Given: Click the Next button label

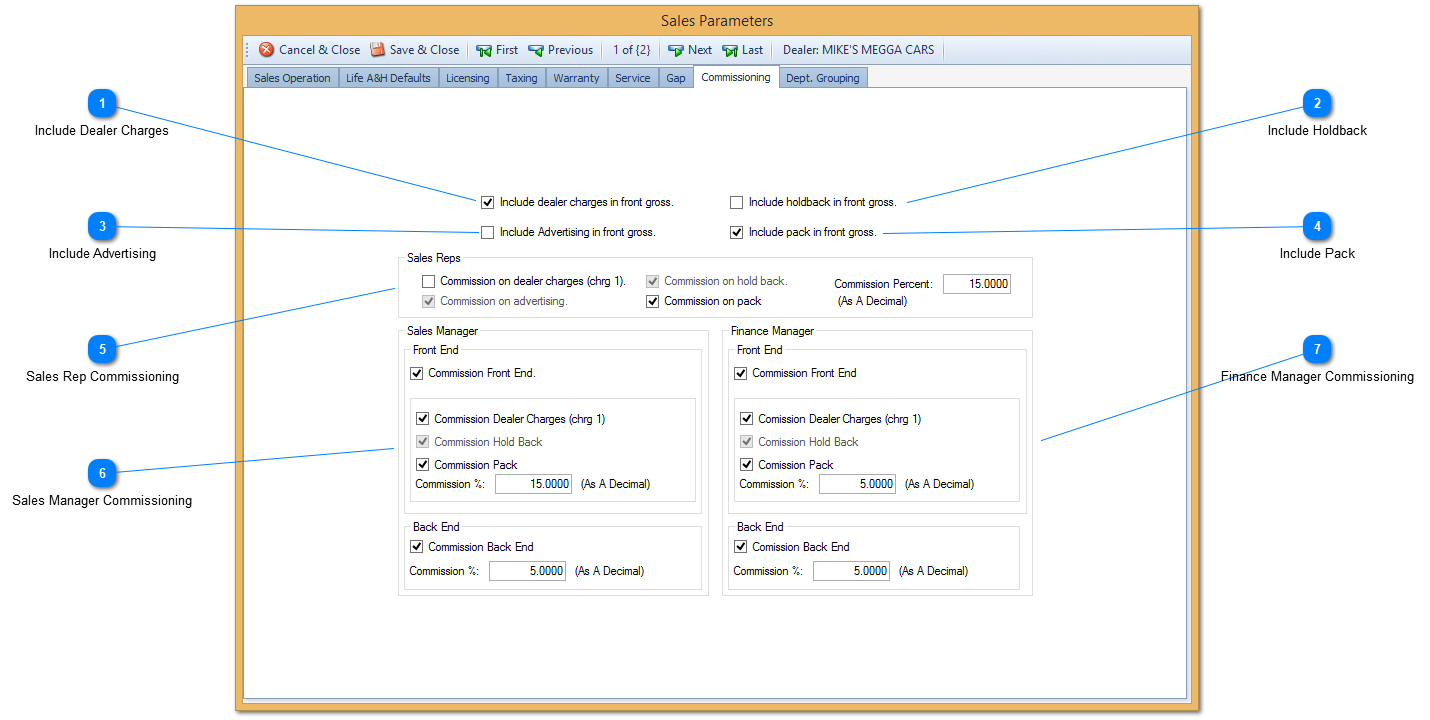Looking at the screenshot, I should pyautogui.click(x=700, y=50).
